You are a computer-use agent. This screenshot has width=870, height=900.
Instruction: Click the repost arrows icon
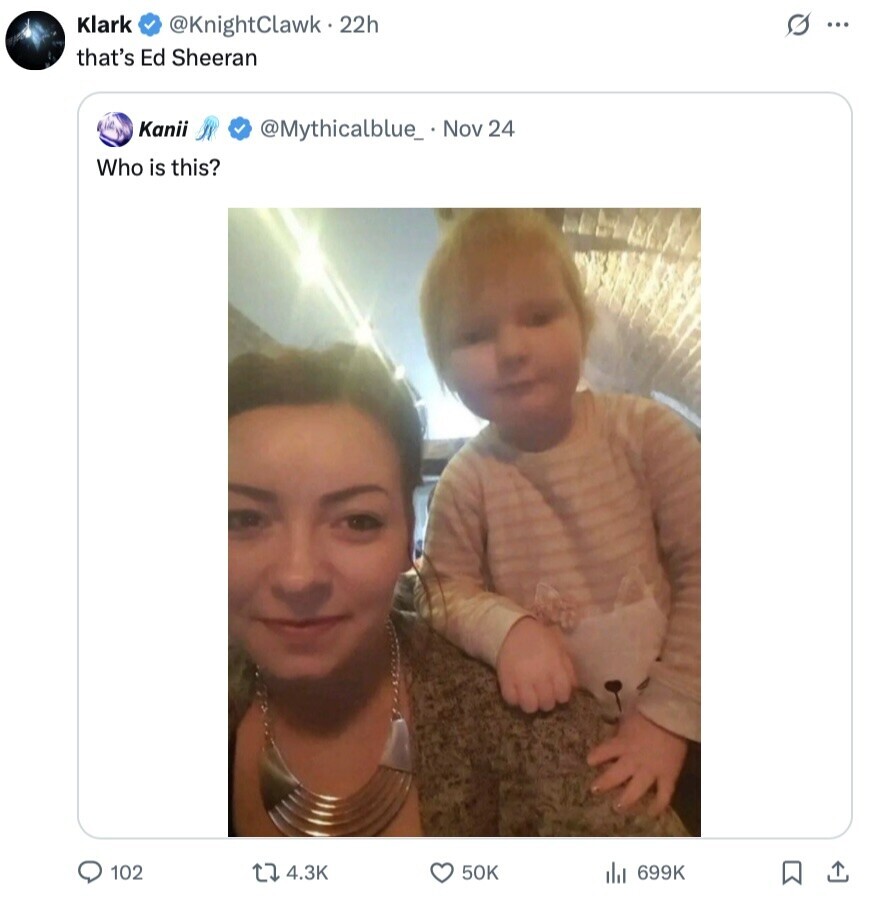click(268, 872)
